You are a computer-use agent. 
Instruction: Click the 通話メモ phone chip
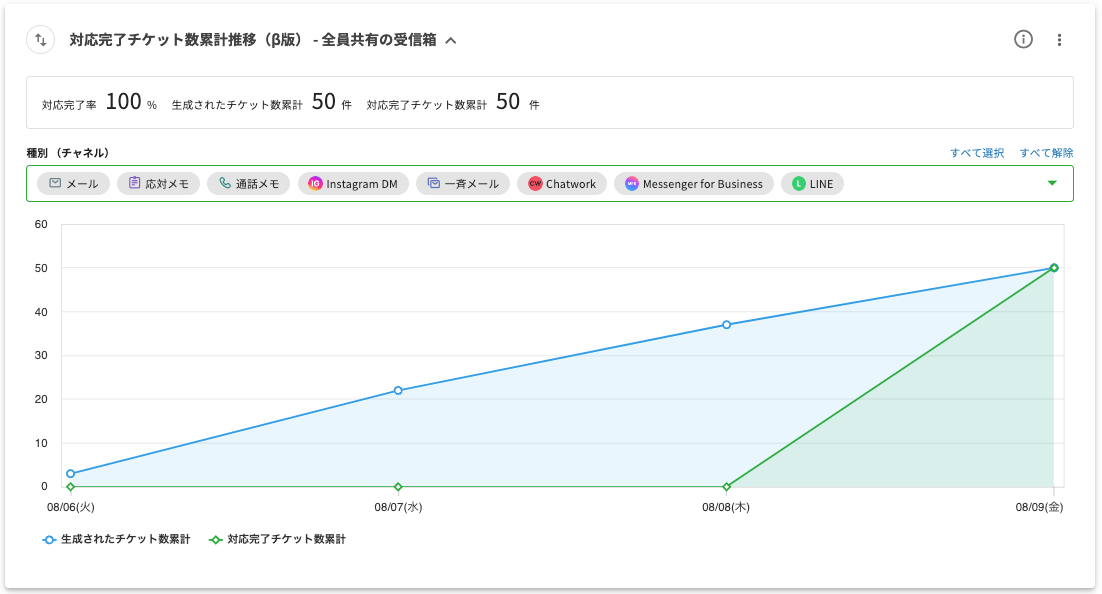click(x=249, y=184)
